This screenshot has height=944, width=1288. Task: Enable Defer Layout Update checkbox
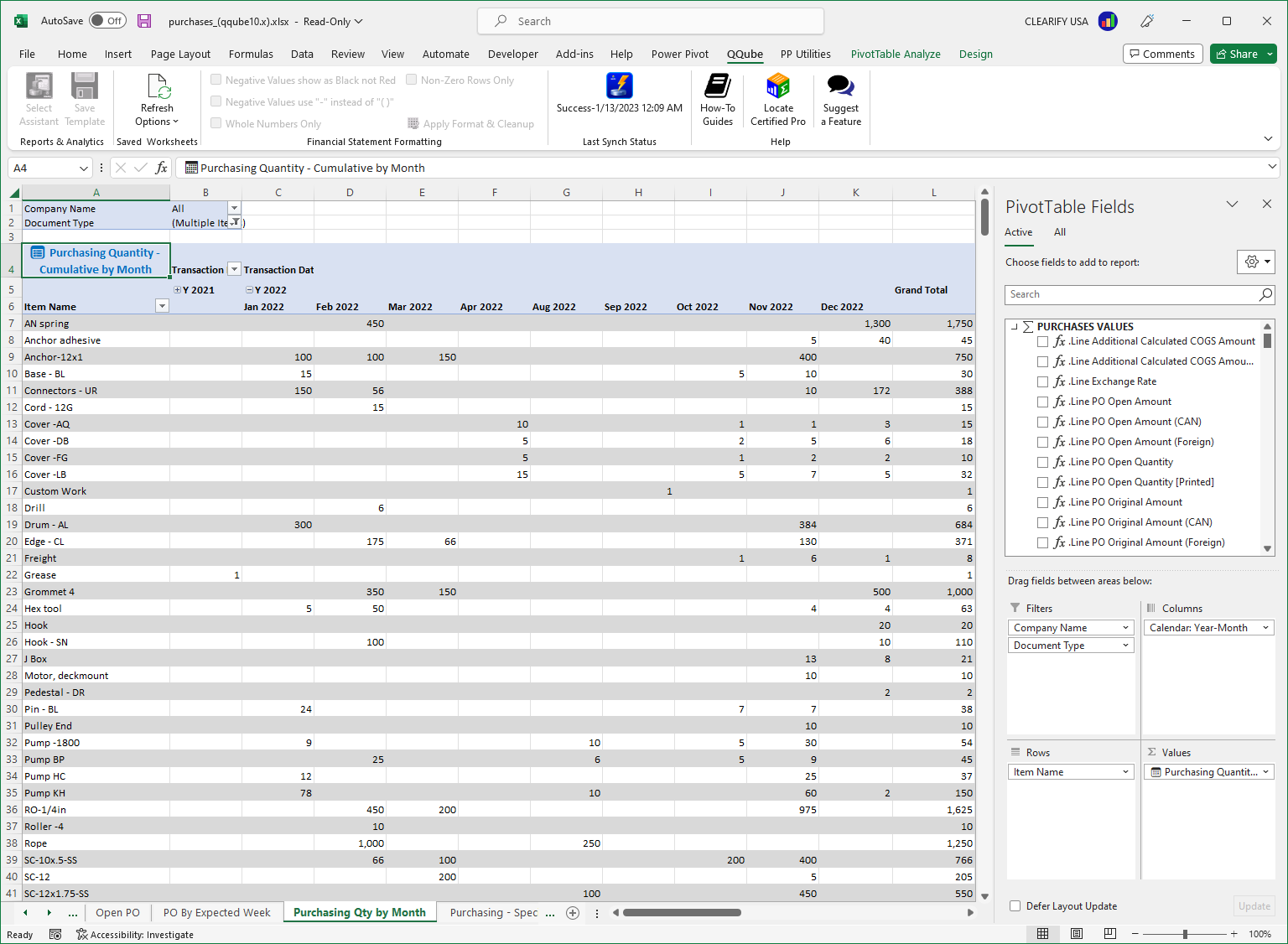[x=1015, y=906]
